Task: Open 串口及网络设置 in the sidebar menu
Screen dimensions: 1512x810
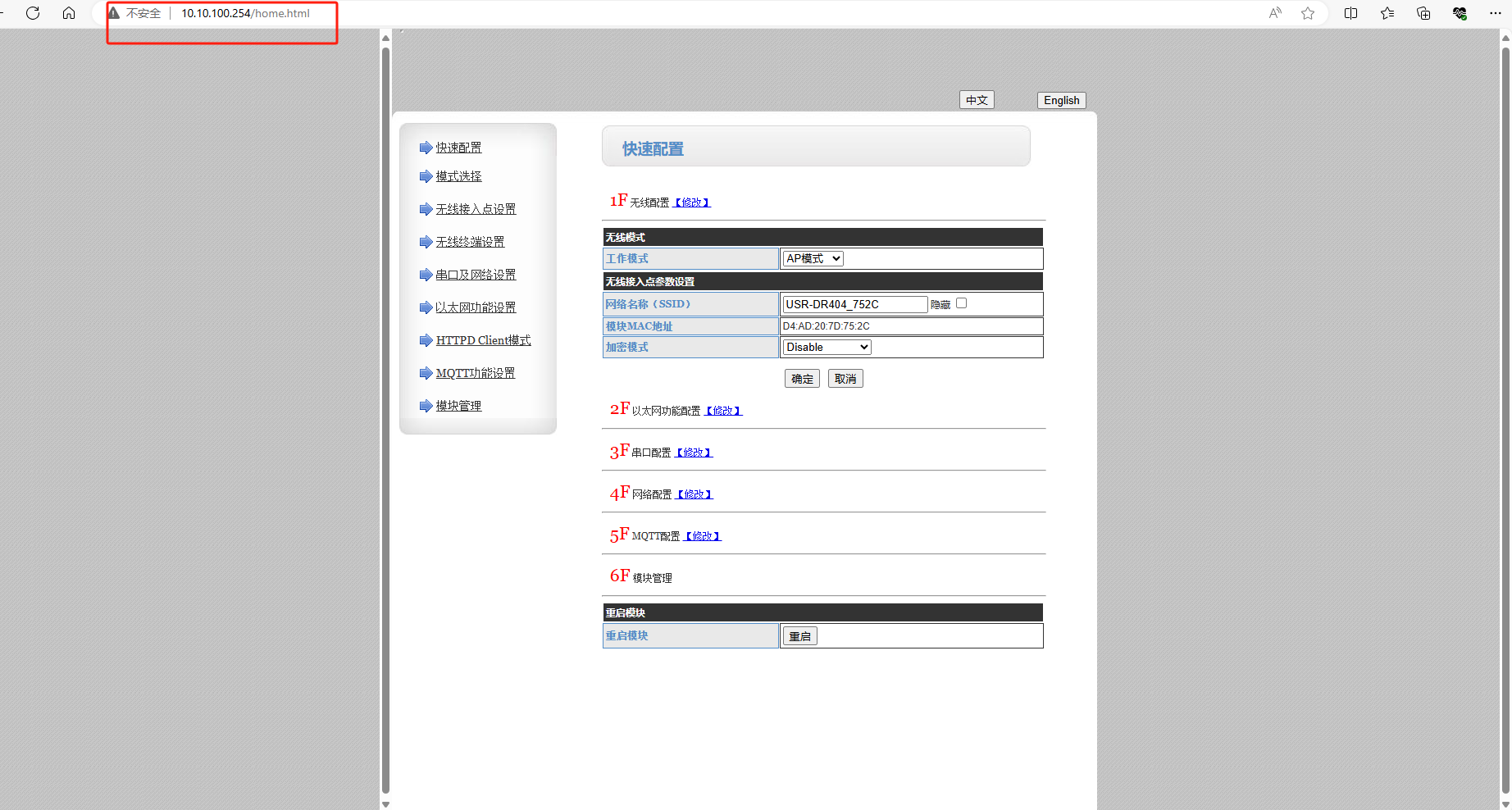Action: pos(476,275)
